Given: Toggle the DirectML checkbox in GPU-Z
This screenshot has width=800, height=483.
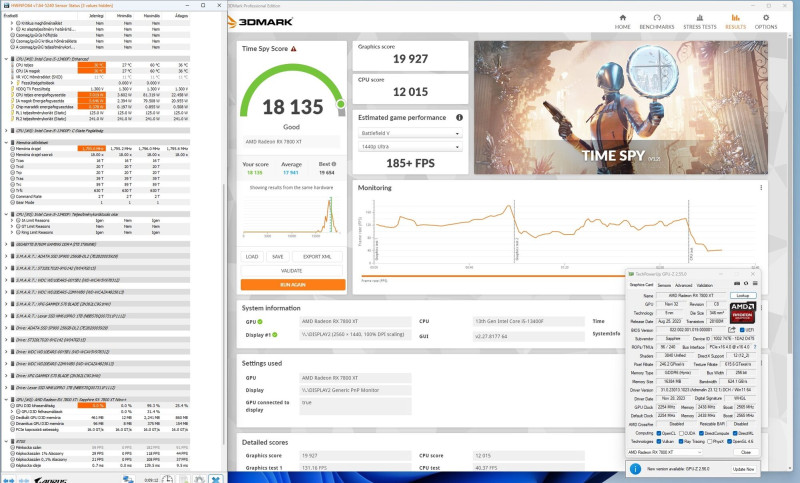Looking at the screenshot, I should tap(735, 433).
